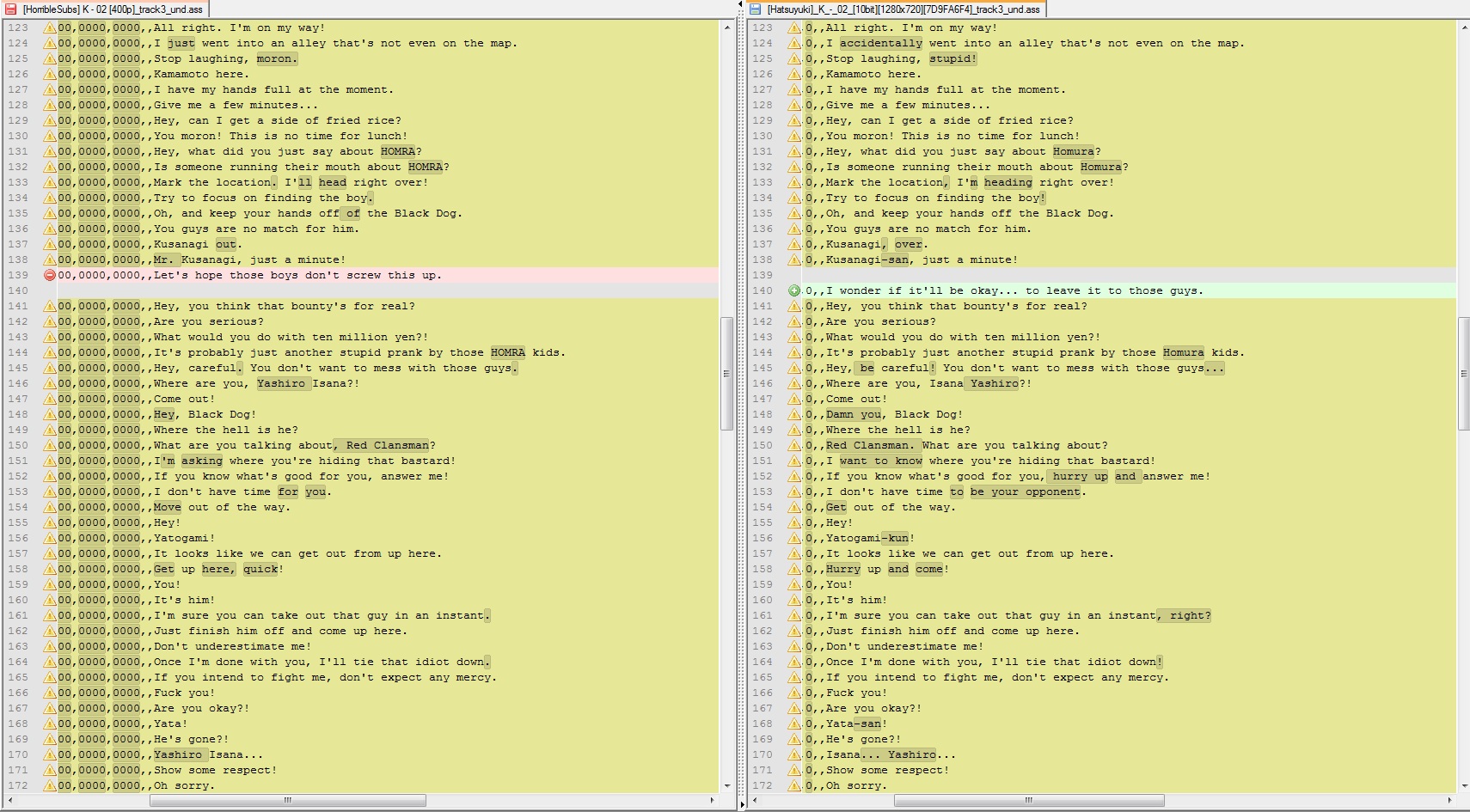Click warning icon beside 'Stop laughing, moron.' line

tap(50, 58)
